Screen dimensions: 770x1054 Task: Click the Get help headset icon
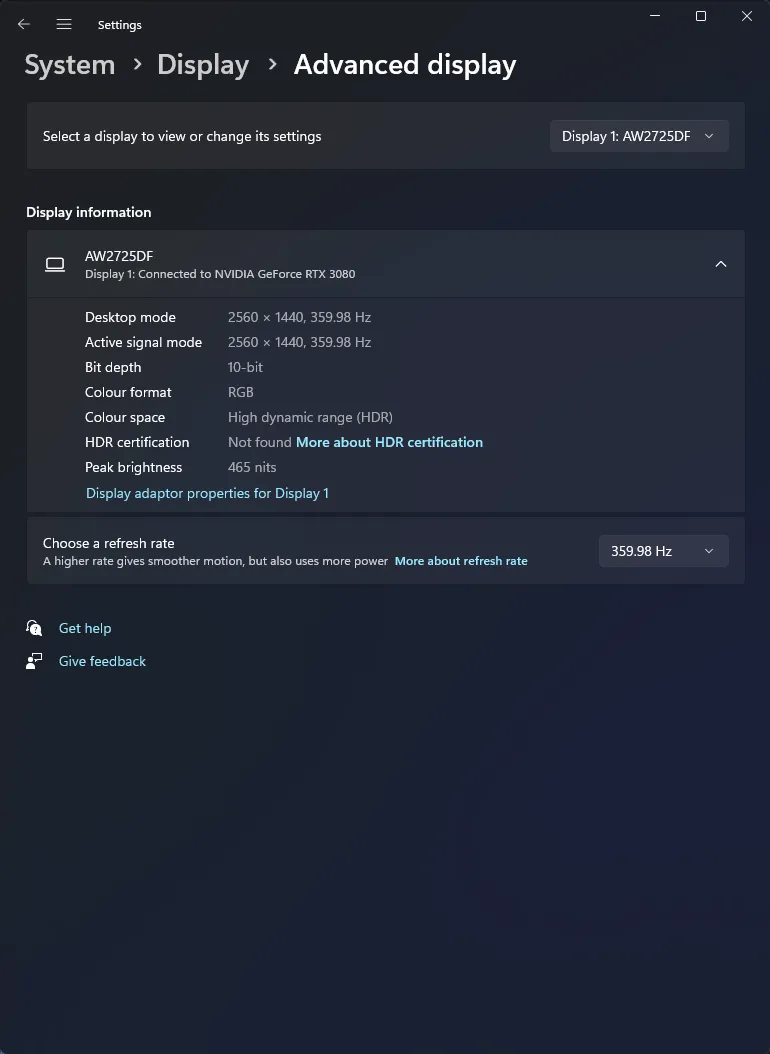click(35, 628)
